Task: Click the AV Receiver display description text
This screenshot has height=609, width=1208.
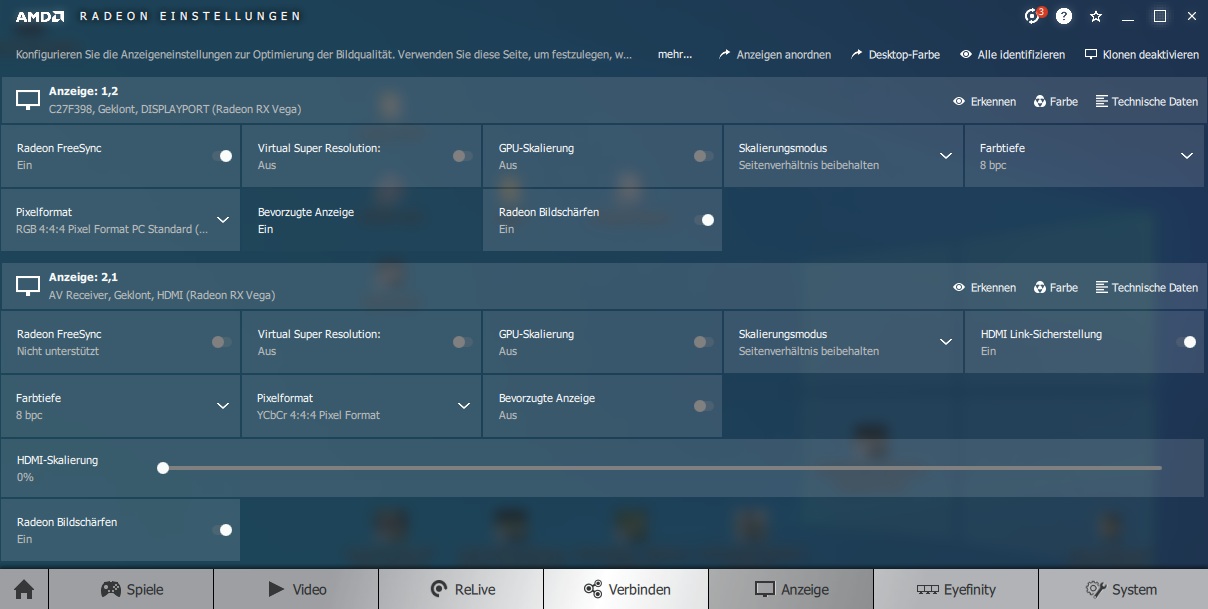Action: click(162, 295)
